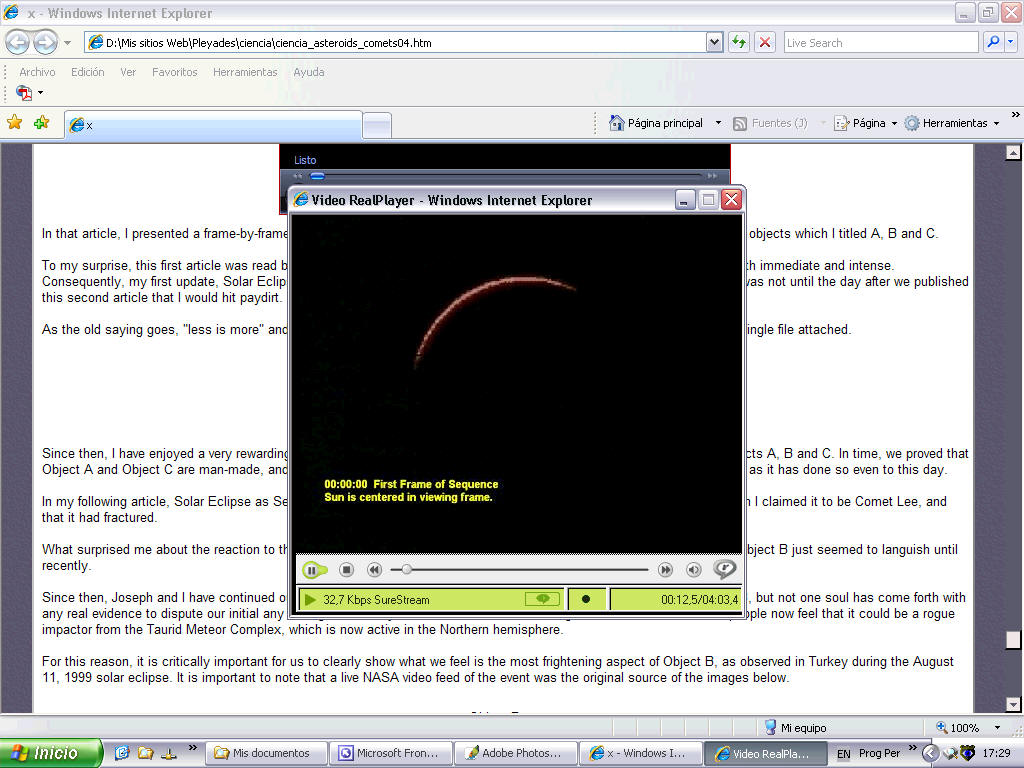Screen dimensions: 1024x768
Task: Click the green eye icon beside SureStream
Action: 542,599
